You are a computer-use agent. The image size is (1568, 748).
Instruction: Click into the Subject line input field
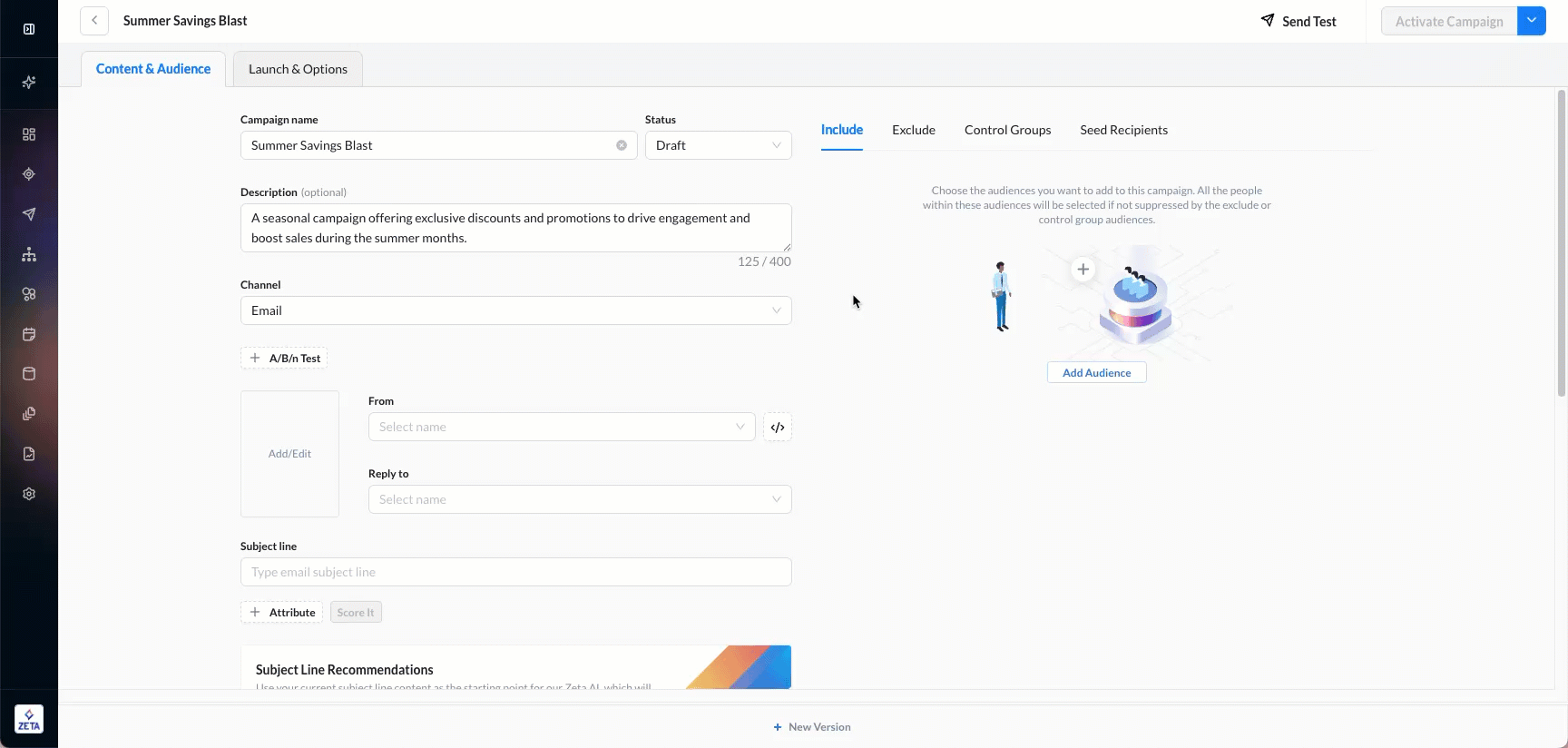(x=515, y=572)
